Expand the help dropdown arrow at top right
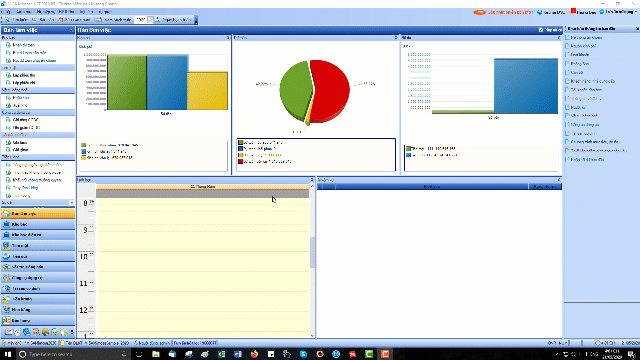 pos(636,12)
